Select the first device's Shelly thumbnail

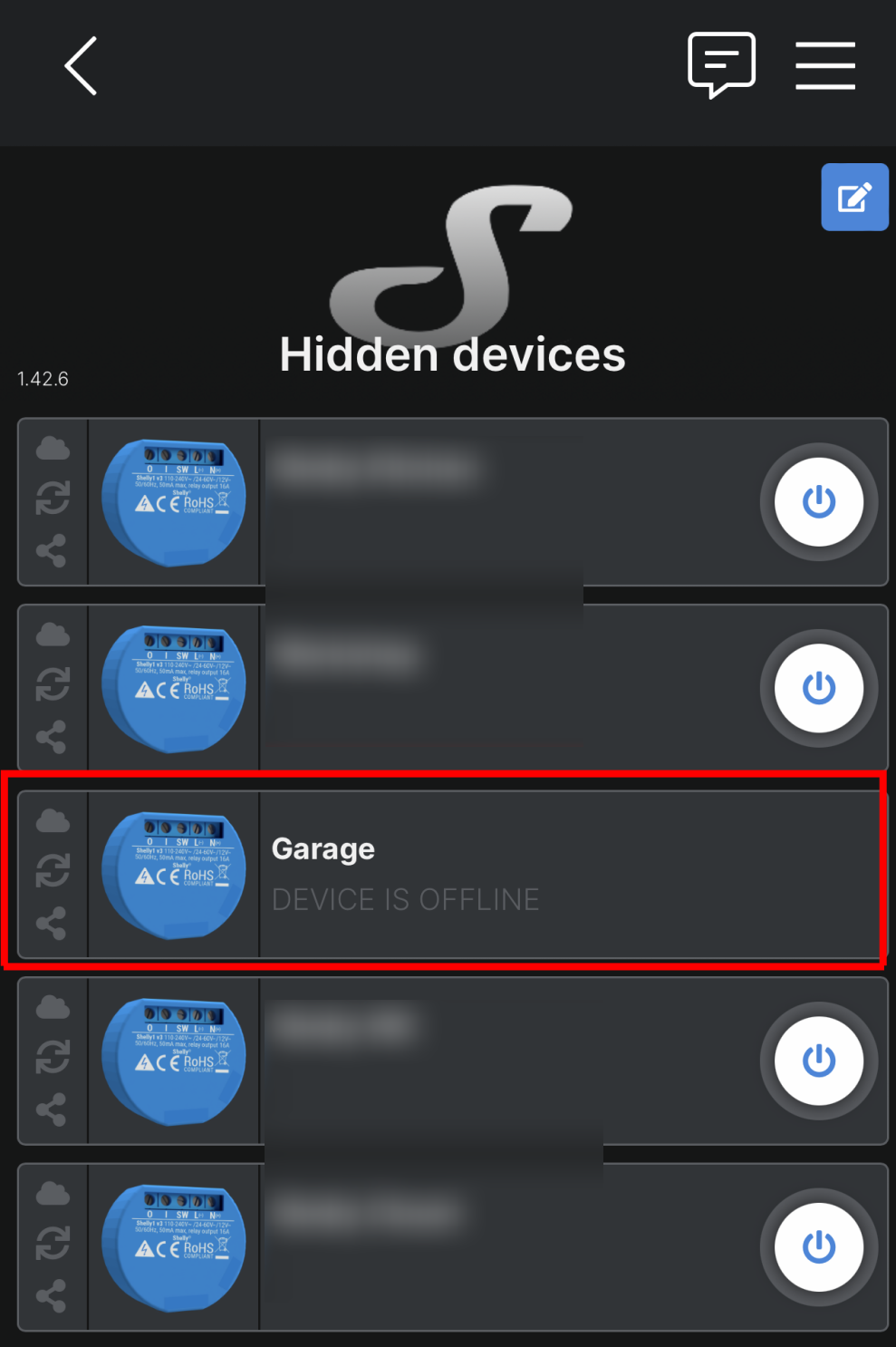point(174,502)
